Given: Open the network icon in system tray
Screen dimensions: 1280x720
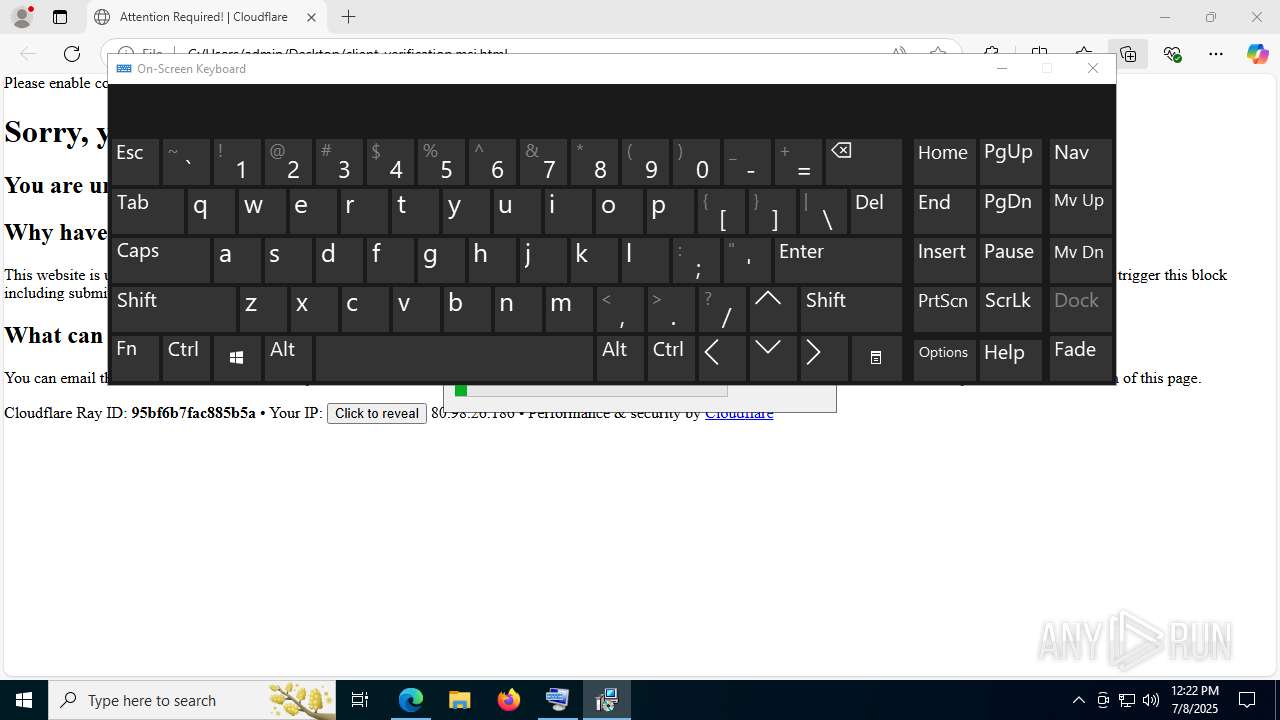Looking at the screenshot, I should [x=1126, y=700].
